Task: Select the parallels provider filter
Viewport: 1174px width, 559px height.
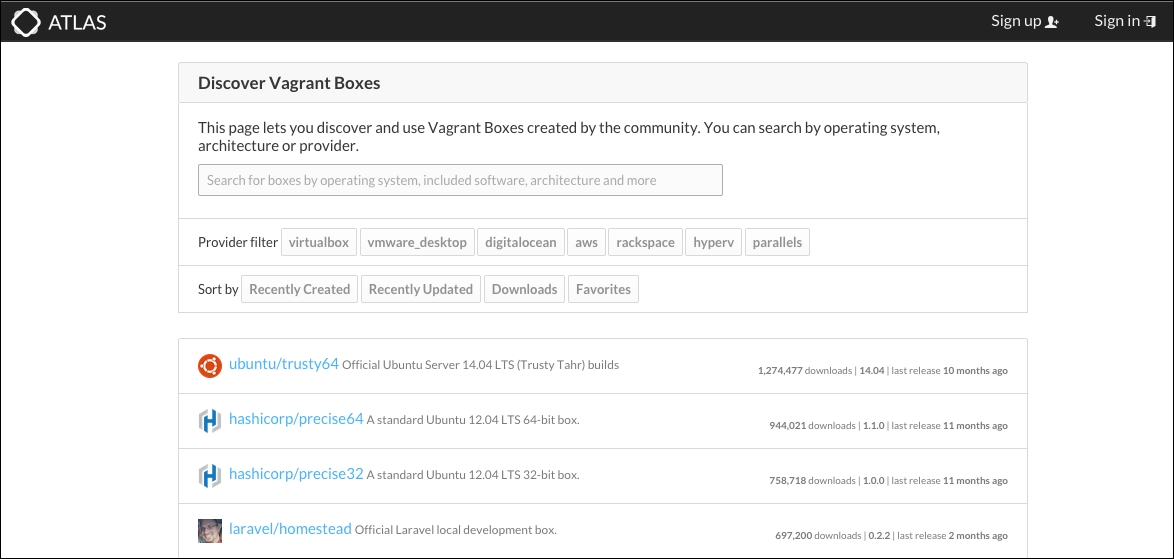Action: [777, 242]
